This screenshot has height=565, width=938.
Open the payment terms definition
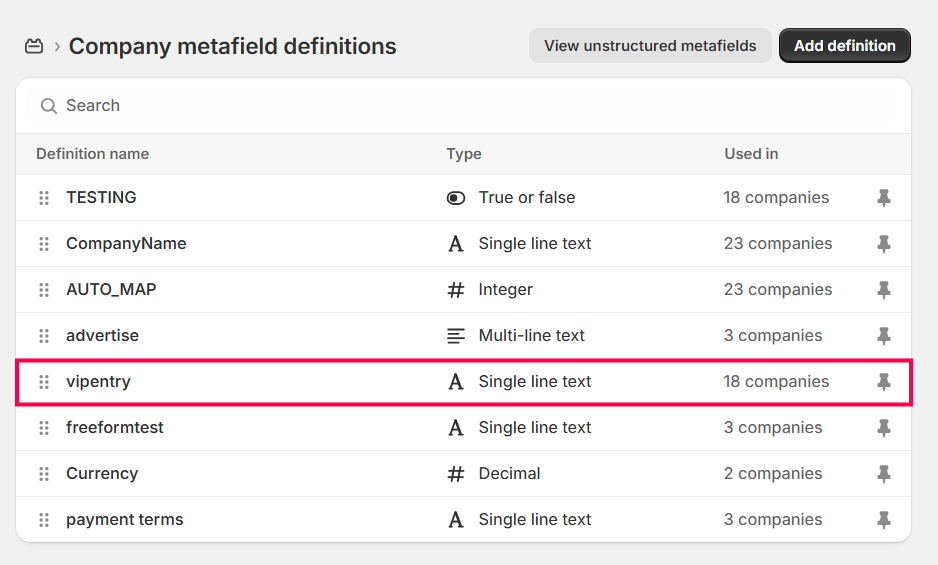[124, 520]
